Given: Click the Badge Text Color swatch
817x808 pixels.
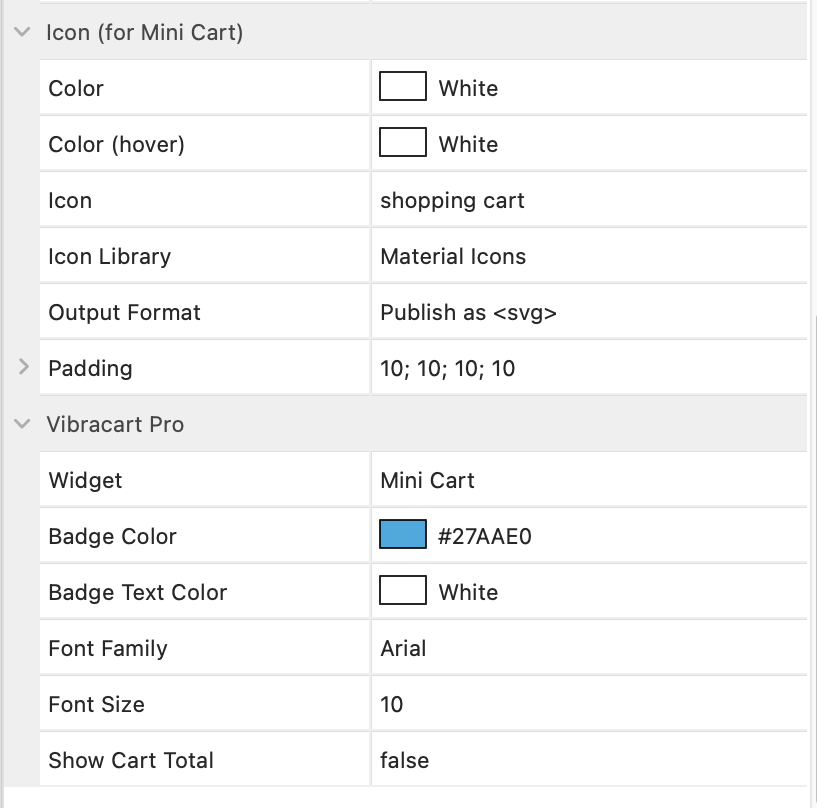Looking at the screenshot, I should coord(403,591).
